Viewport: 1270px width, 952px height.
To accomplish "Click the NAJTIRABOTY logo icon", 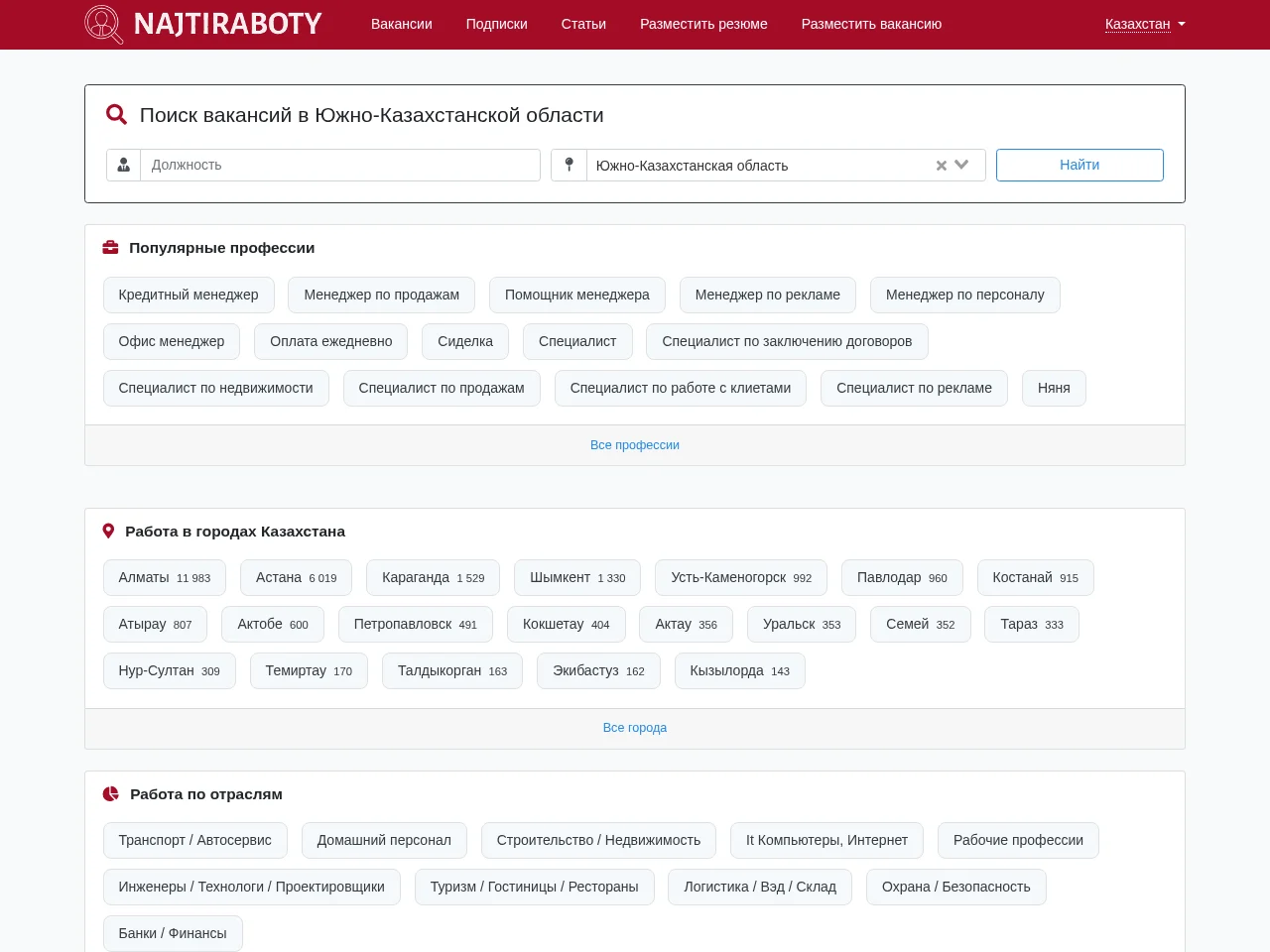I will click(x=103, y=24).
